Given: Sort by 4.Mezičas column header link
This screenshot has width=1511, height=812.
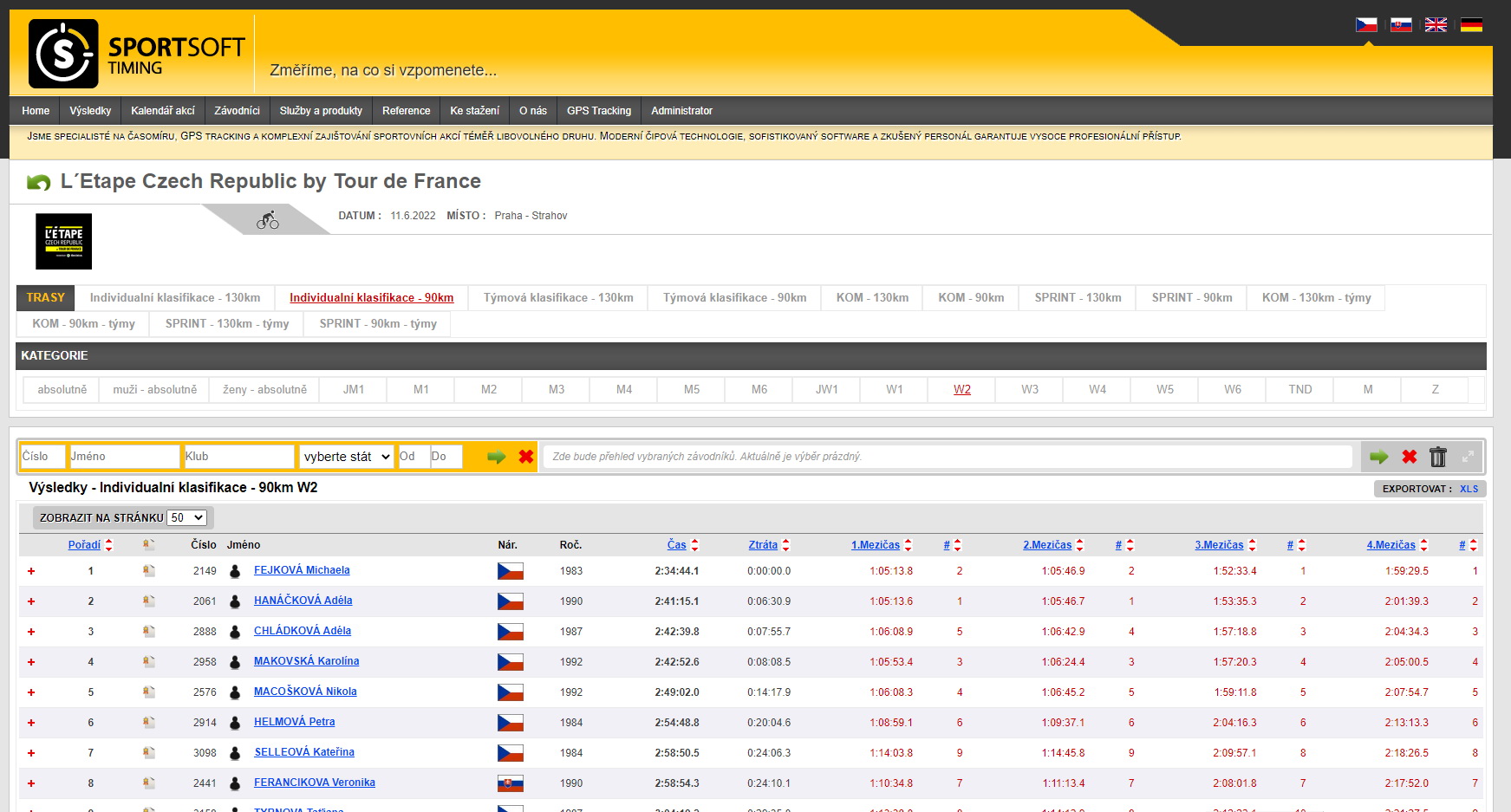Looking at the screenshot, I should point(1391,545).
